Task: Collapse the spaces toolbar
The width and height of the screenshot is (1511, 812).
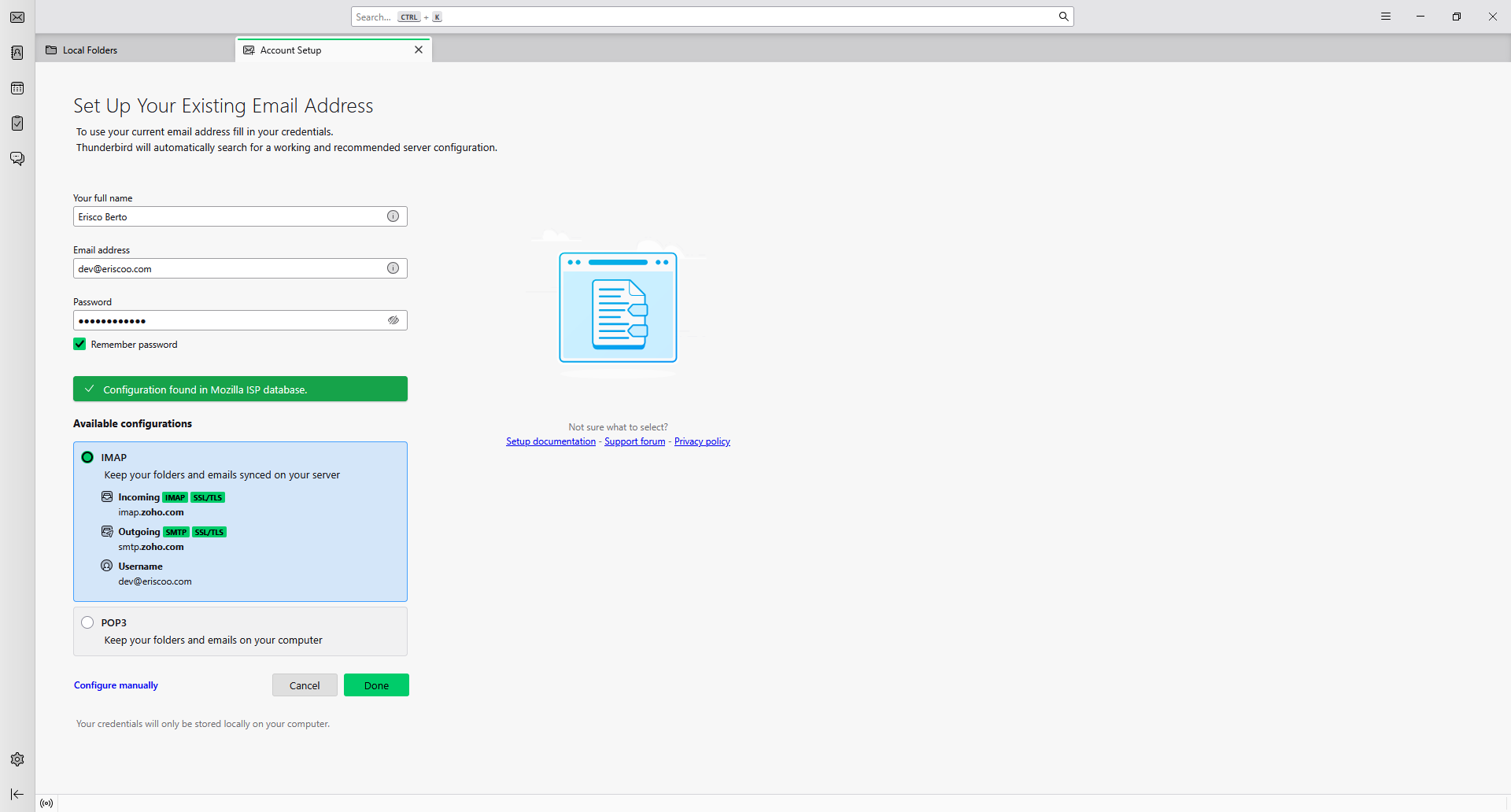Action: pos(17,794)
